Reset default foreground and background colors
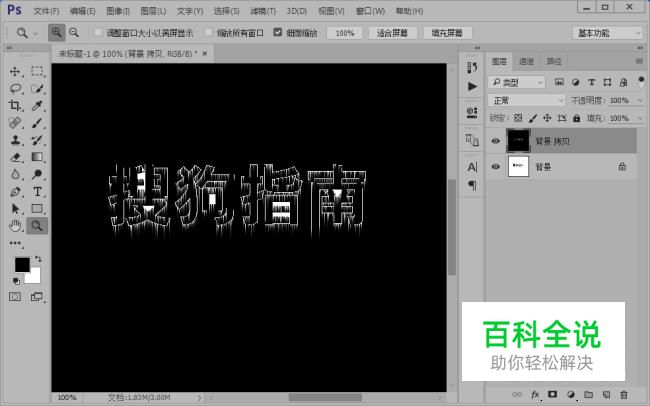 coord(16,281)
